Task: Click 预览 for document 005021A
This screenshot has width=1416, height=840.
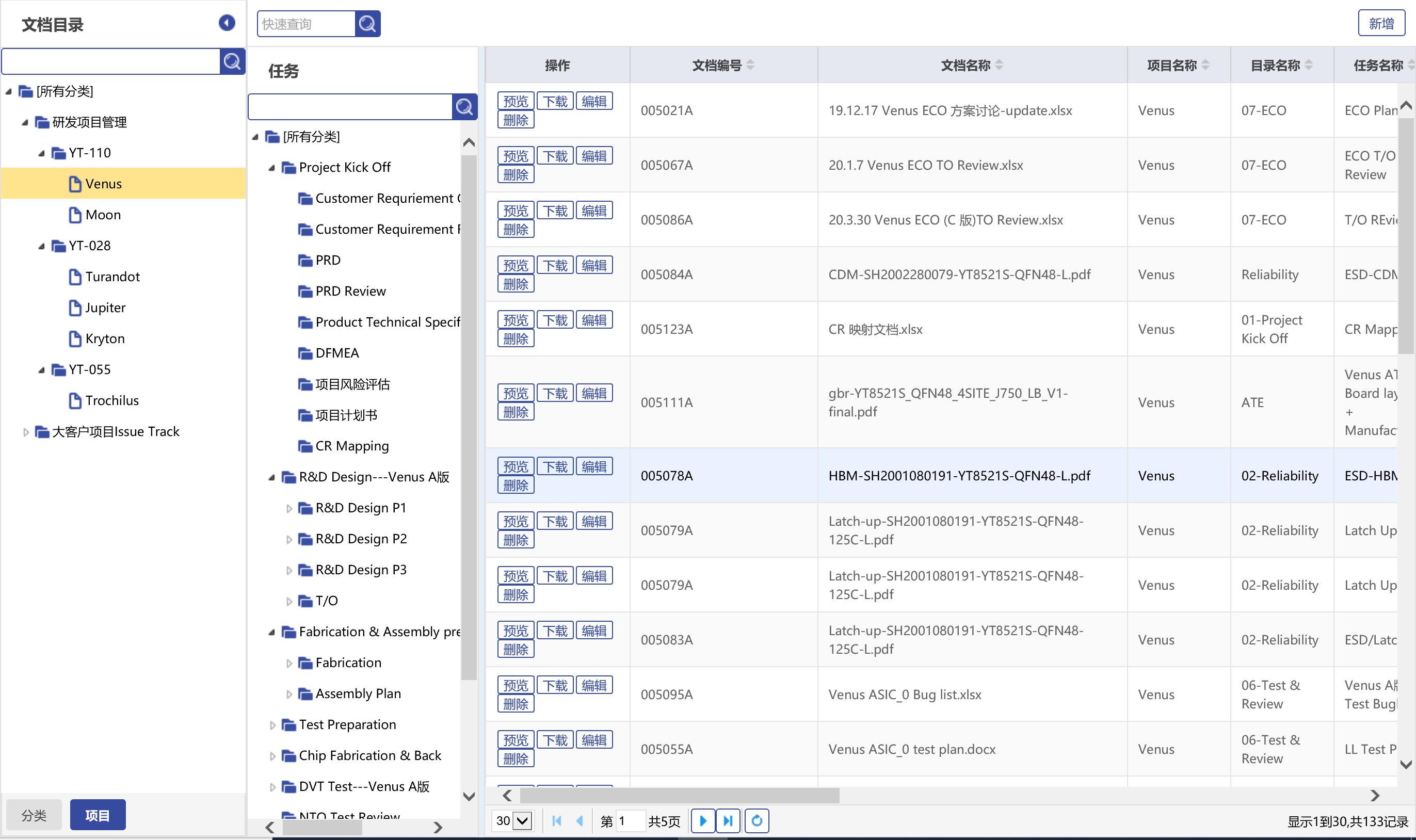Action: (x=515, y=101)
